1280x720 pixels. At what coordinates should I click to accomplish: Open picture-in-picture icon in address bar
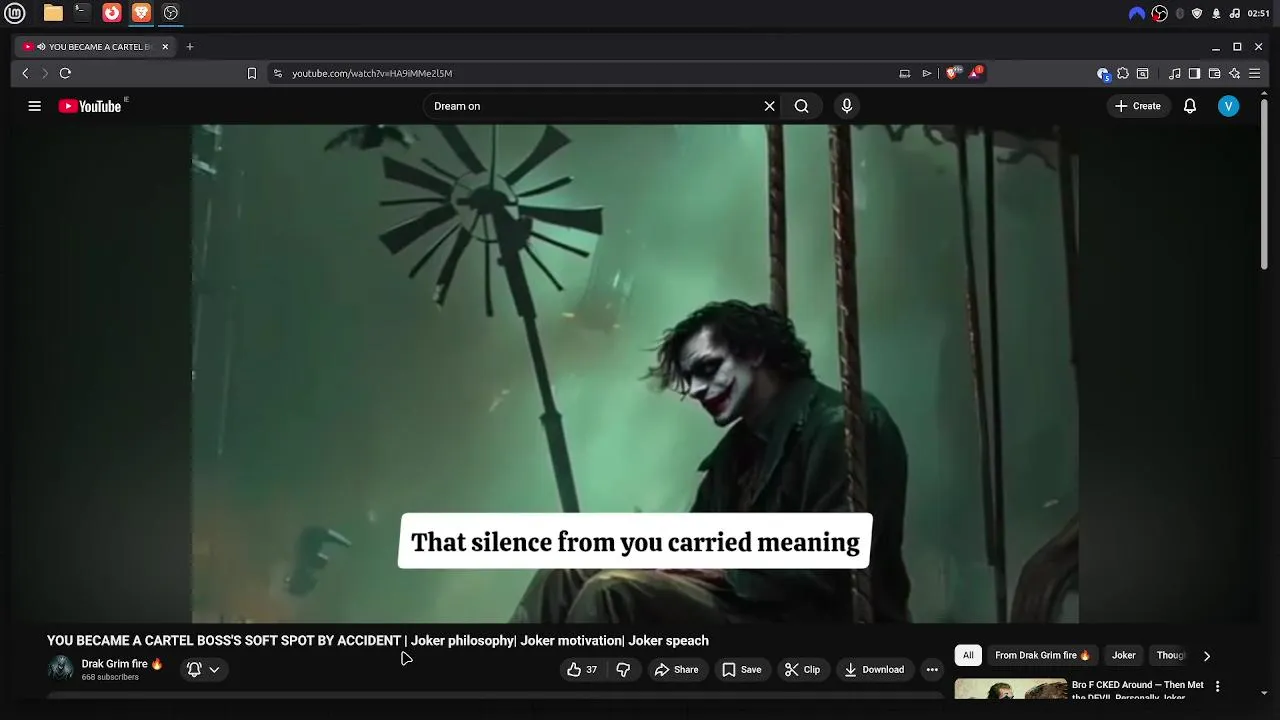pyautogui.click(x=905, y=73)
